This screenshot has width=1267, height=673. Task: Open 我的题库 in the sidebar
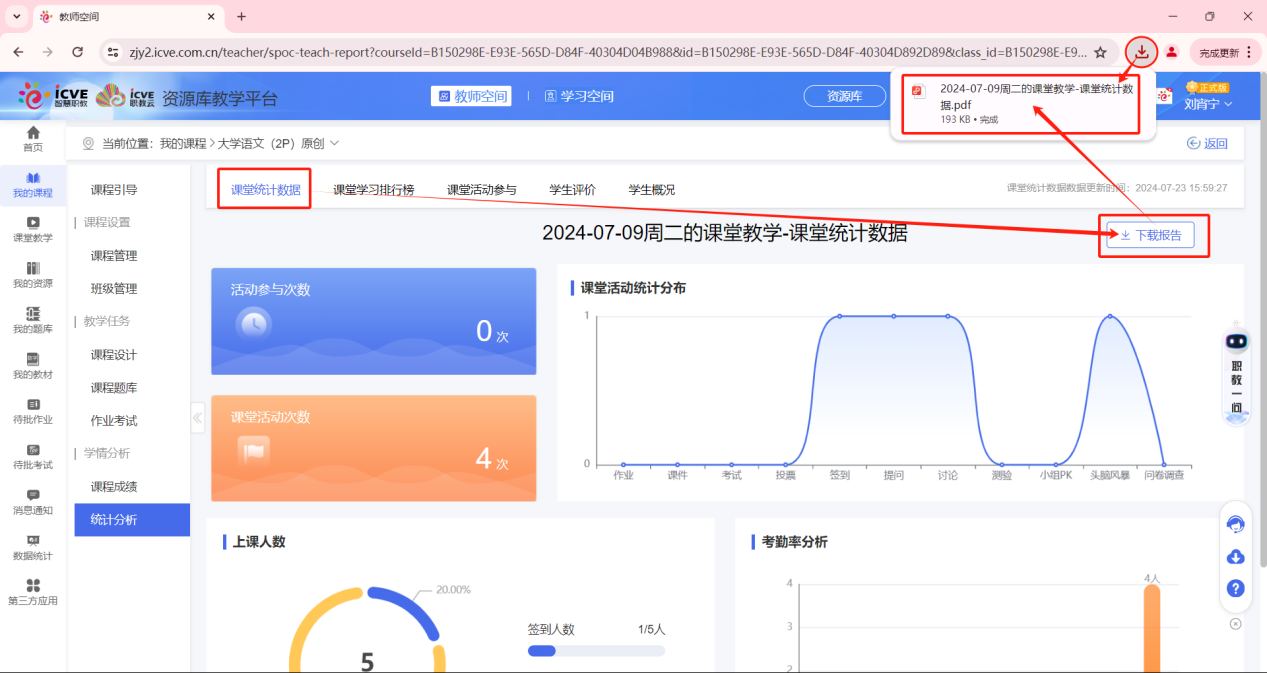click(33, 320)
